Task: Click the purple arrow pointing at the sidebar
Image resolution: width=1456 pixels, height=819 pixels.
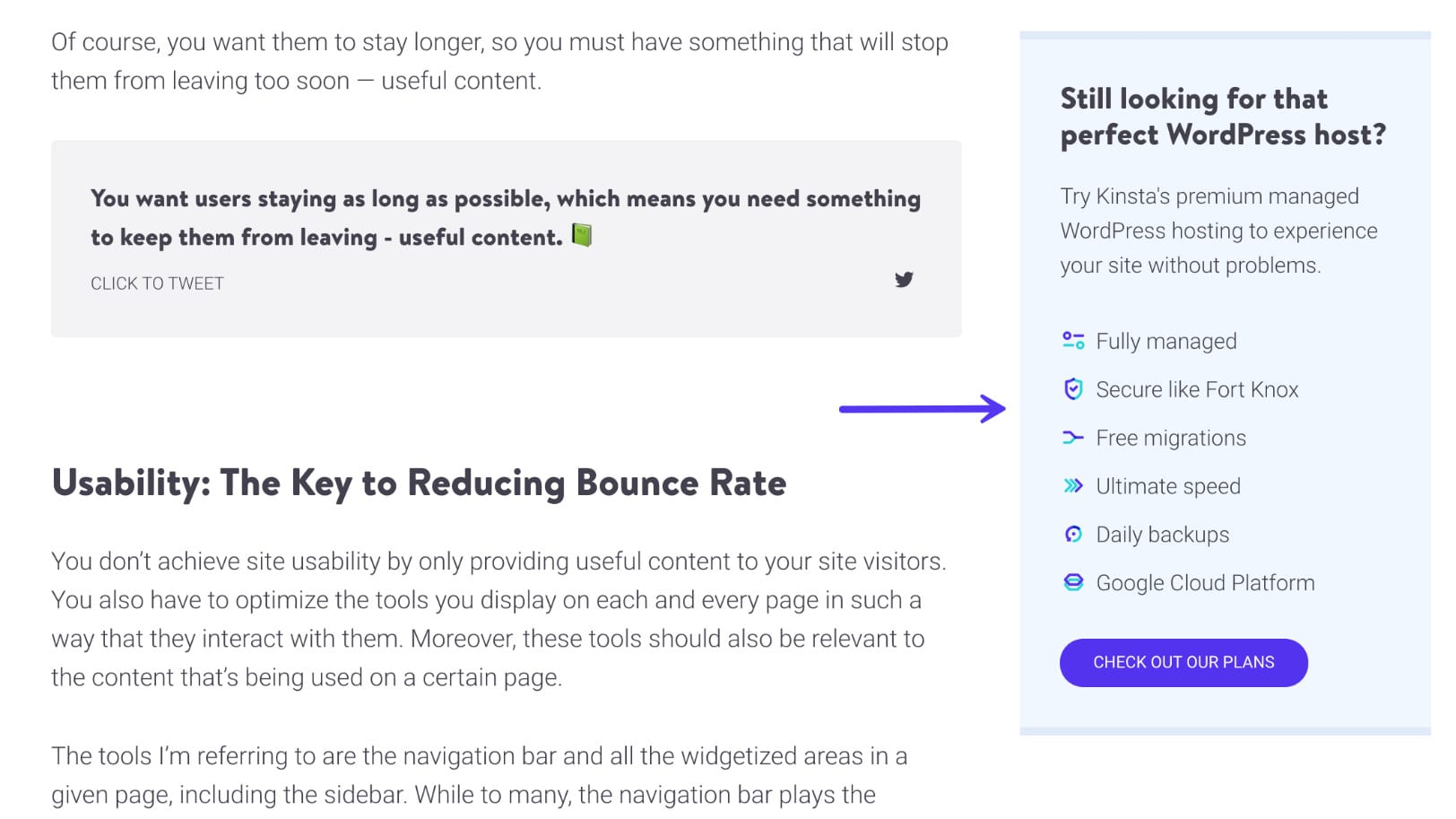Action: [923, 408]
